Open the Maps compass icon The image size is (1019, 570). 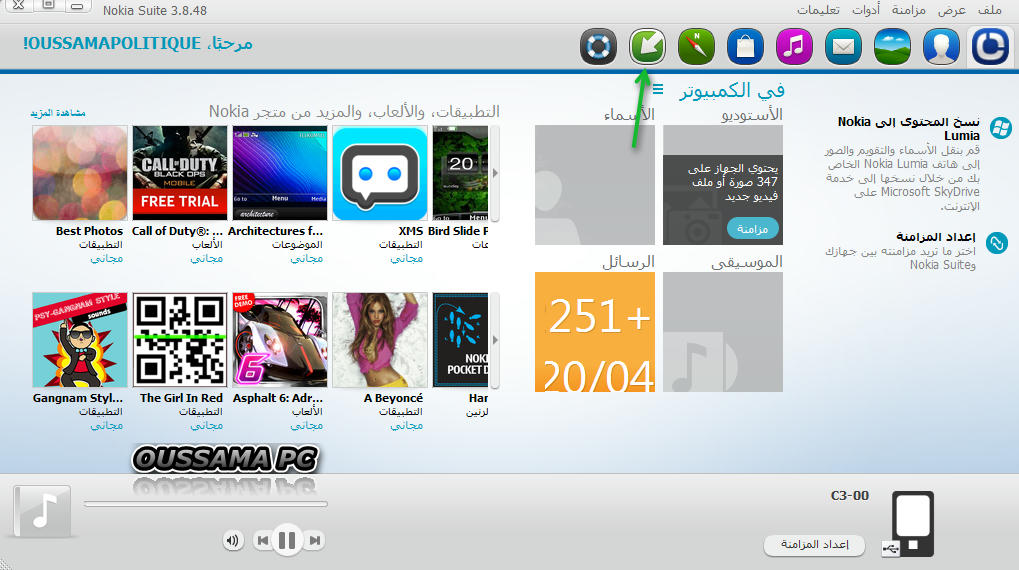tap(696, 46)
